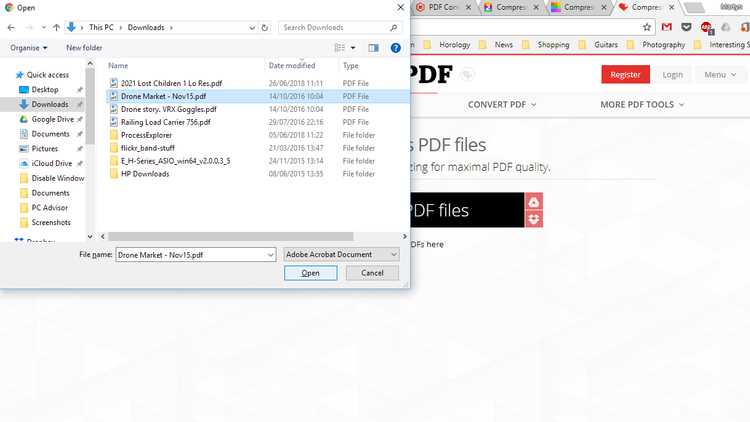Click the black PDF files upload button

pos(467,210)
